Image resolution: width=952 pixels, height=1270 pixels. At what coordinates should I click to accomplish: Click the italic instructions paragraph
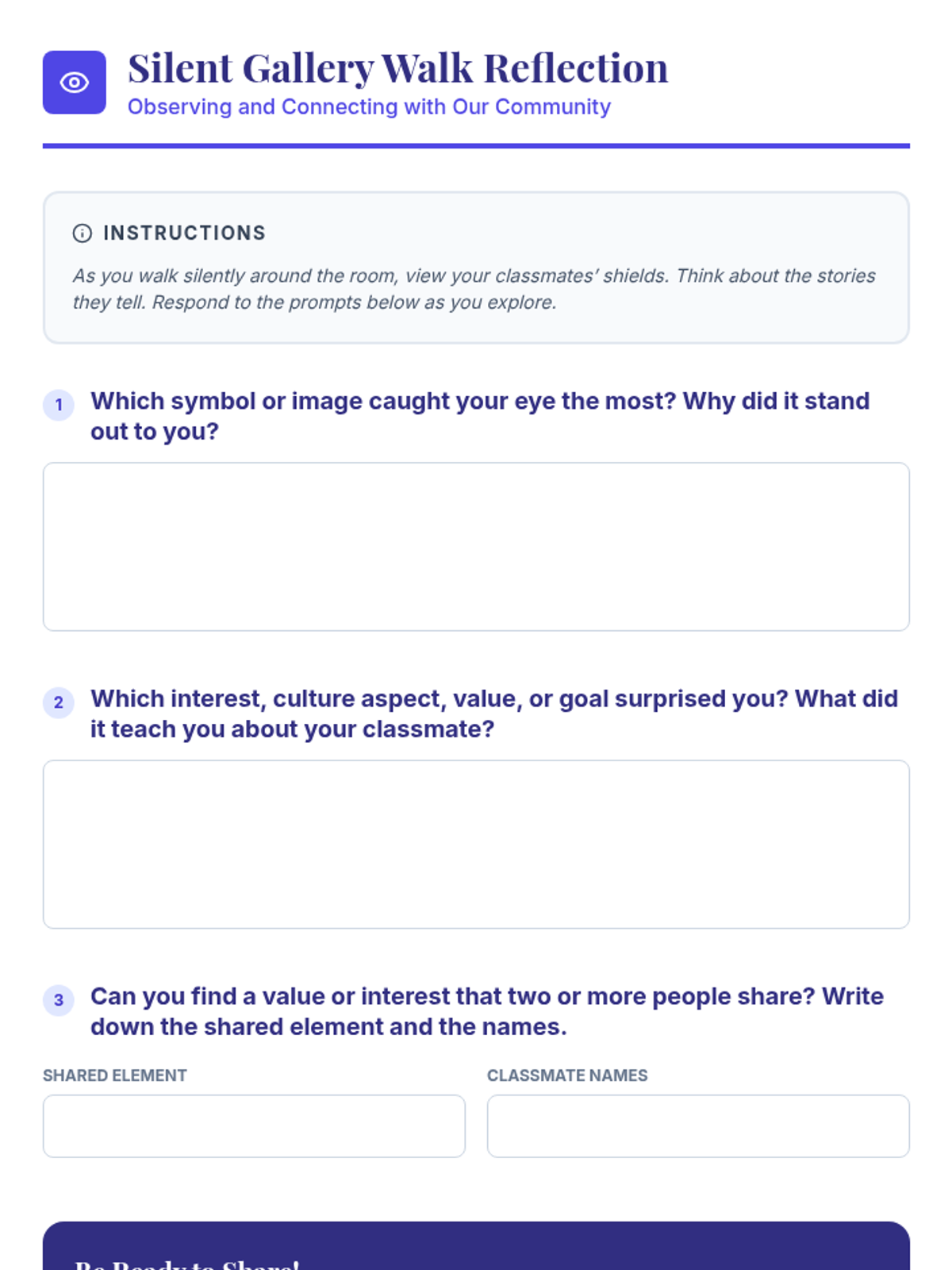474,289
